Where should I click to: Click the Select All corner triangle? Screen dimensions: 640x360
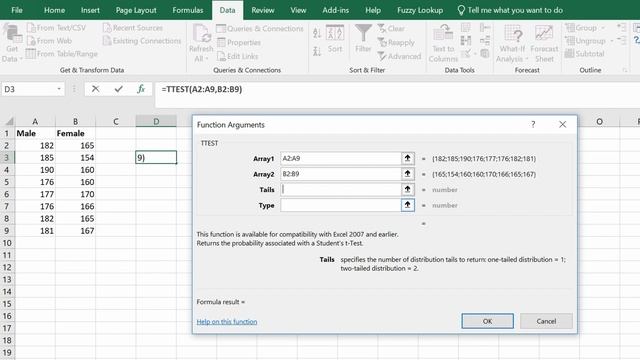8,121
